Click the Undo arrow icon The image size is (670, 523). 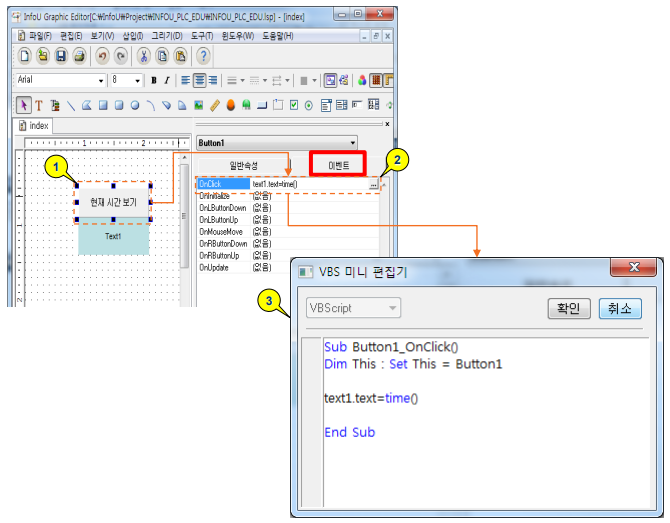click(x=103, y=56)
